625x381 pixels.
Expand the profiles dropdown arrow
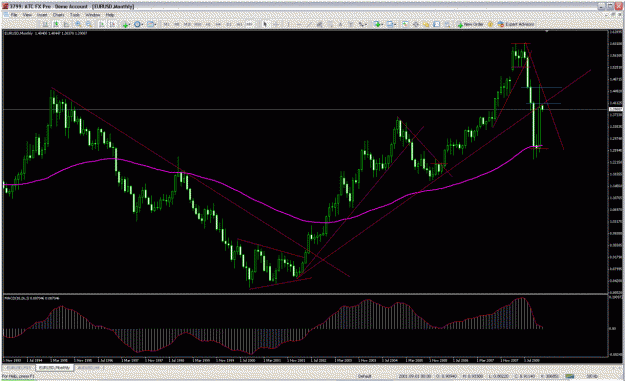[395, 24]
